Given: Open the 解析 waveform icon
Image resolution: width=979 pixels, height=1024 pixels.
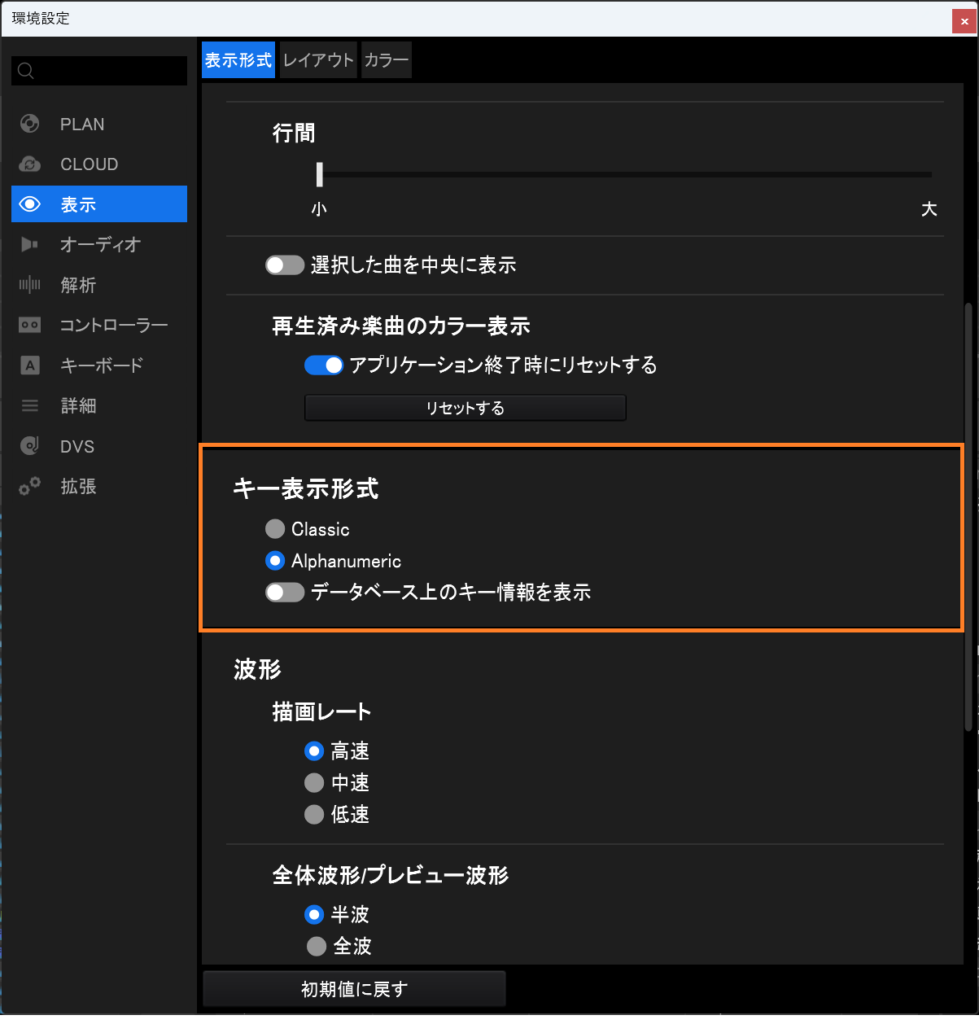Looking at the screenshot, I should coord(30,285).
